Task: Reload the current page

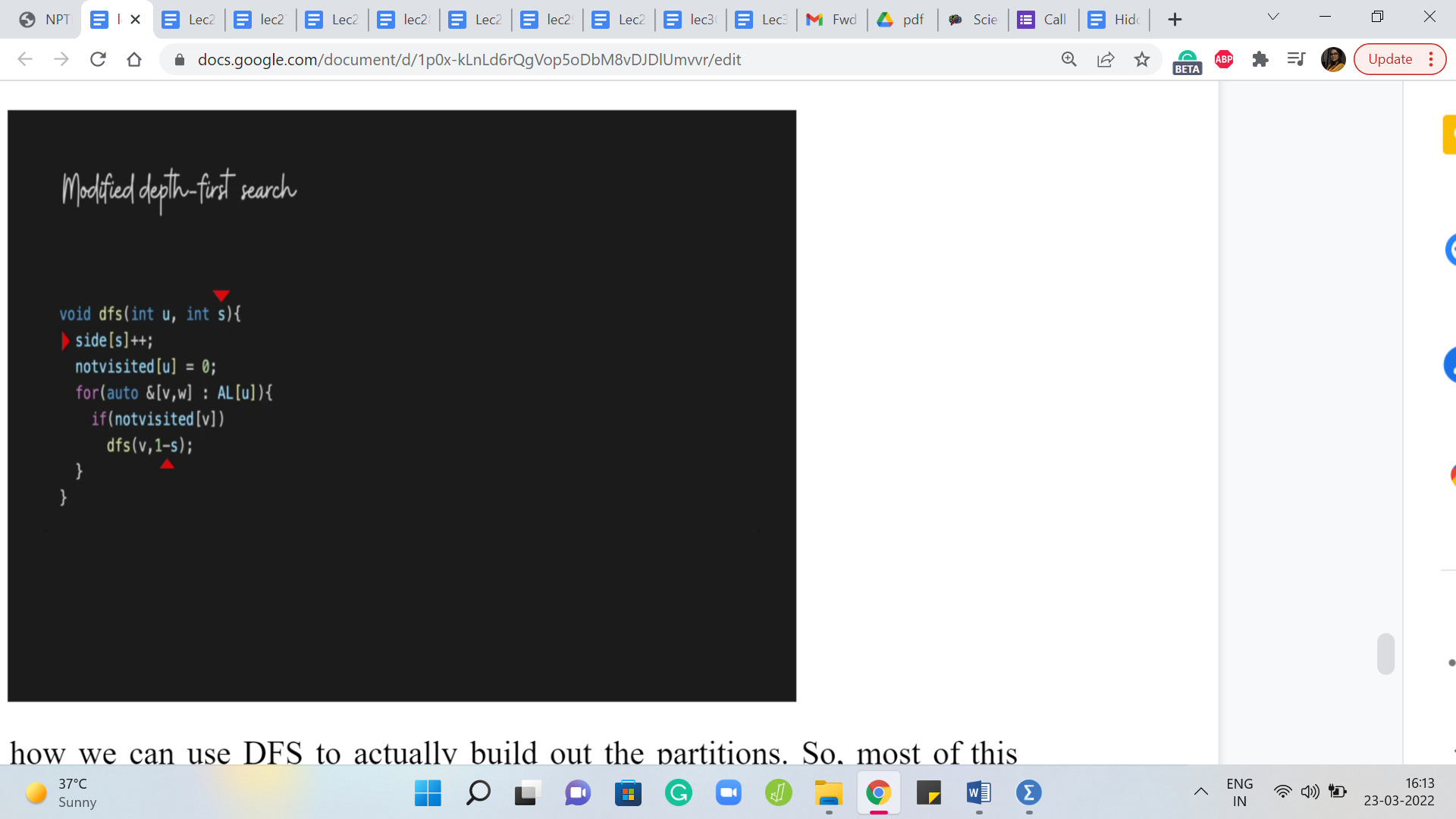Action: [98, 59]
